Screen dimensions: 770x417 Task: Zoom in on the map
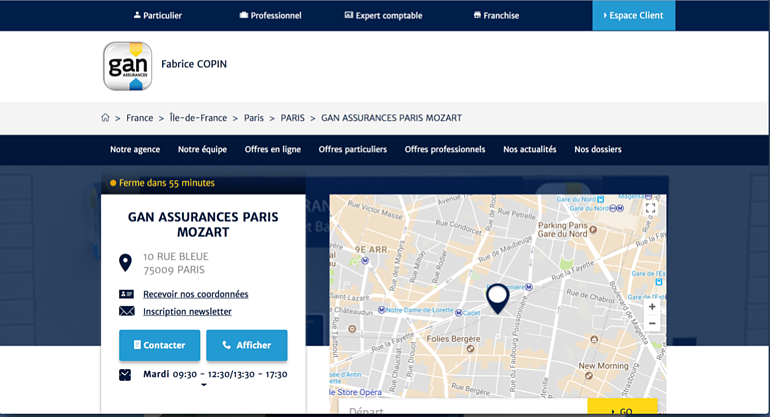652,307
